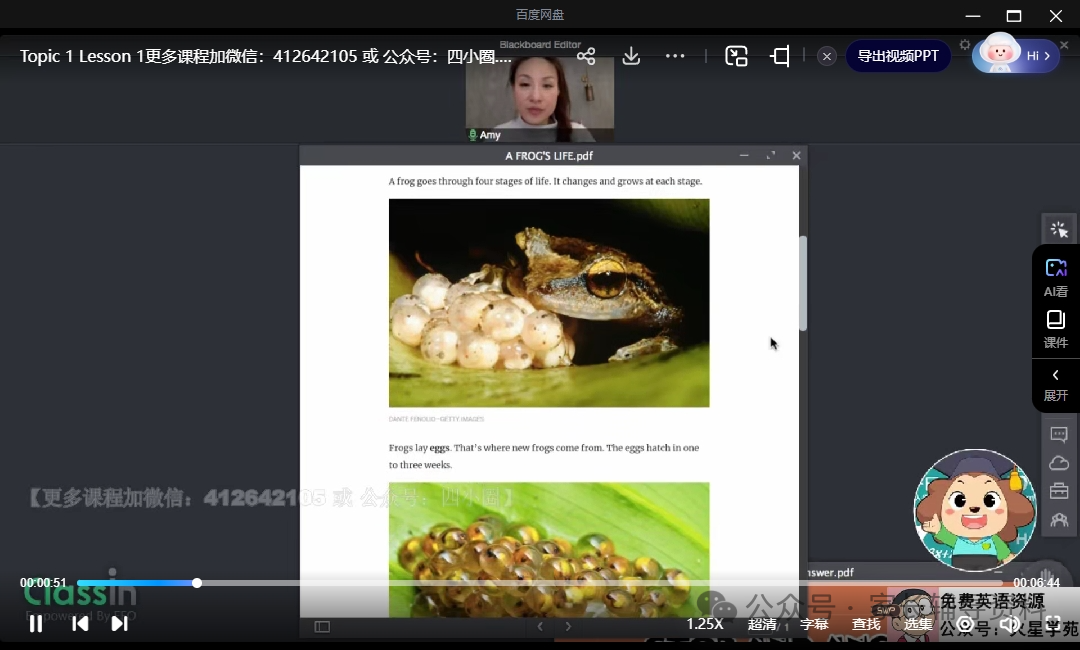Open the 选集 episode list
The width and height of the screenshot is (1080, 650).
(917, 624)
